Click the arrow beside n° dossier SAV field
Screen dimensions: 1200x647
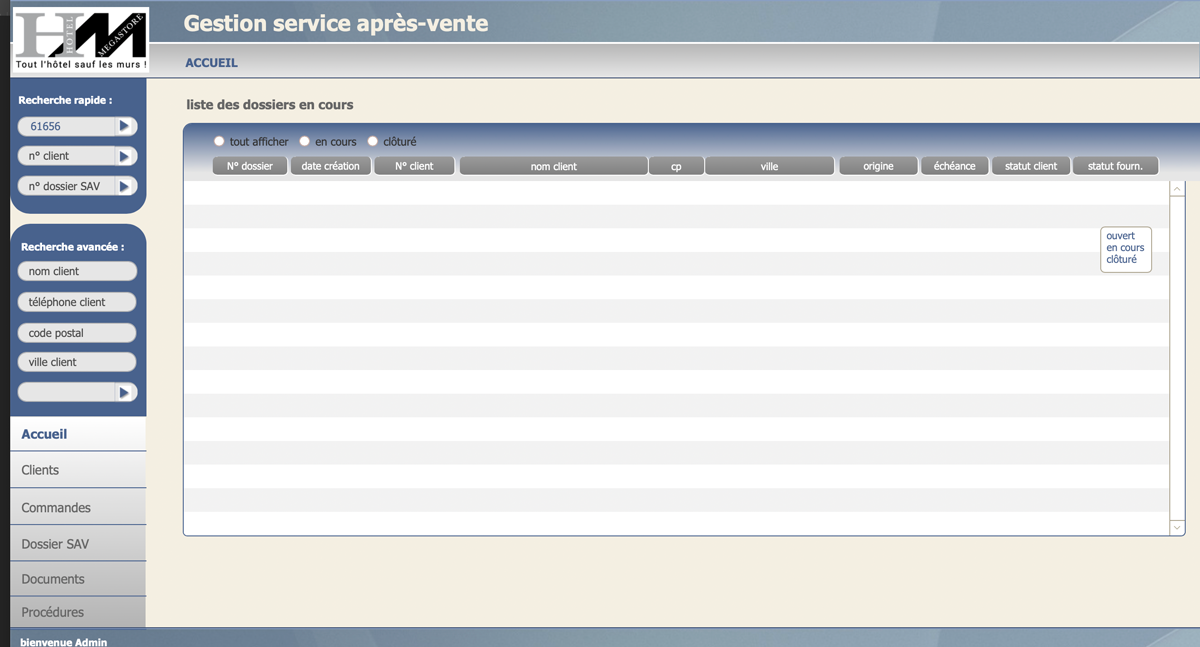[125, 186]
